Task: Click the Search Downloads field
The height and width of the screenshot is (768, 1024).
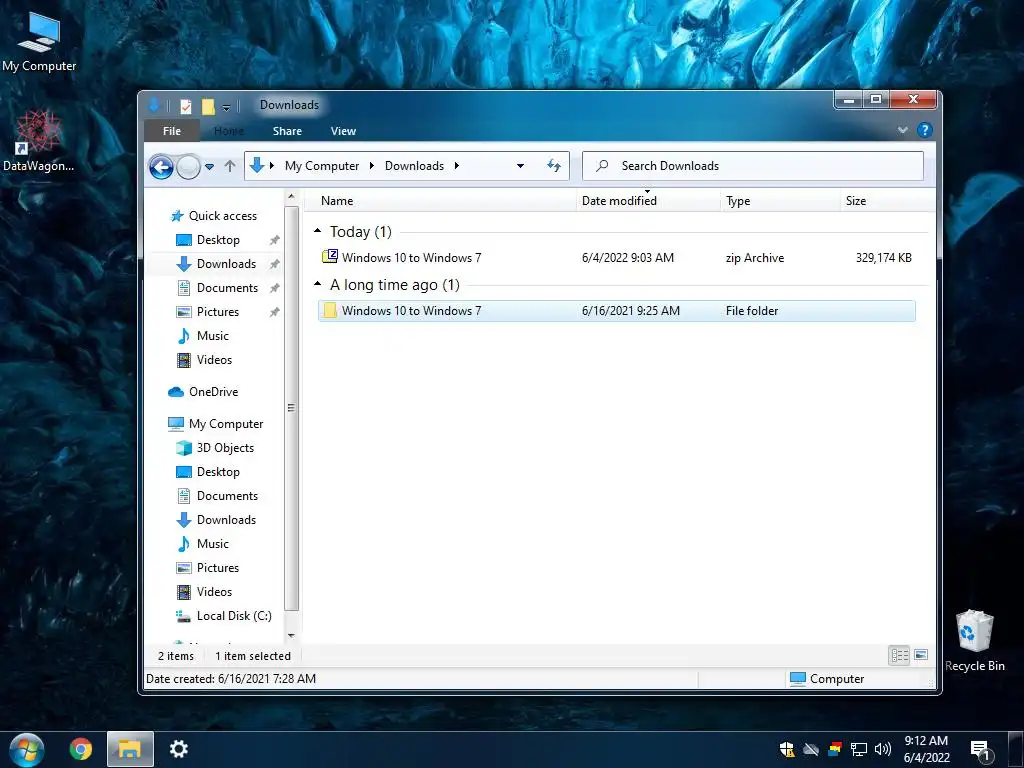Action: (752, 166)
